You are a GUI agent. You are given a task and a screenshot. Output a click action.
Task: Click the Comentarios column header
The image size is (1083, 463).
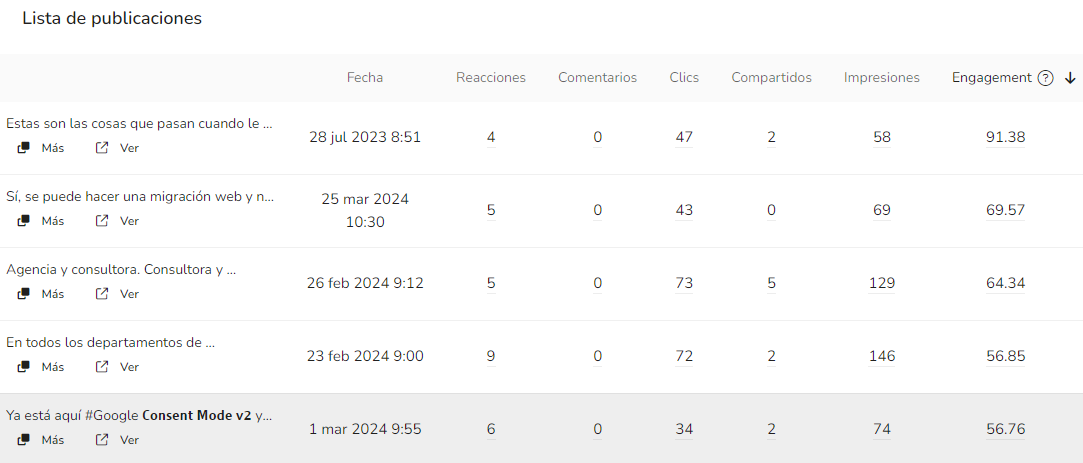click(597, 78)
